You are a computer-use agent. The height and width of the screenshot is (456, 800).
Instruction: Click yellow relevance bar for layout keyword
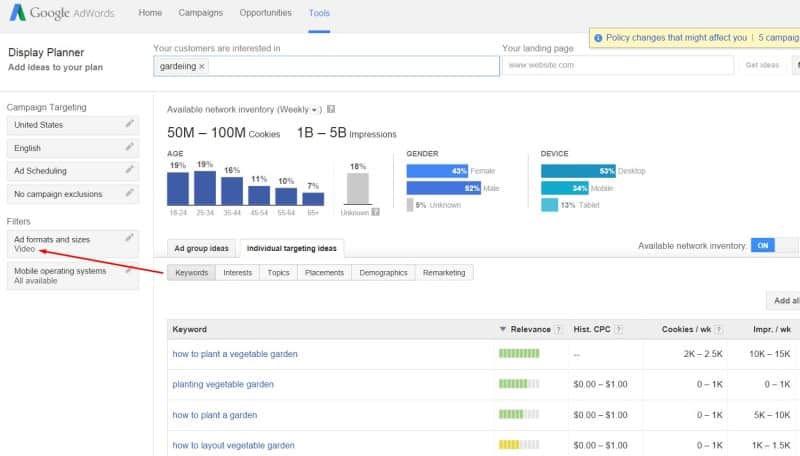coord(519,444)
